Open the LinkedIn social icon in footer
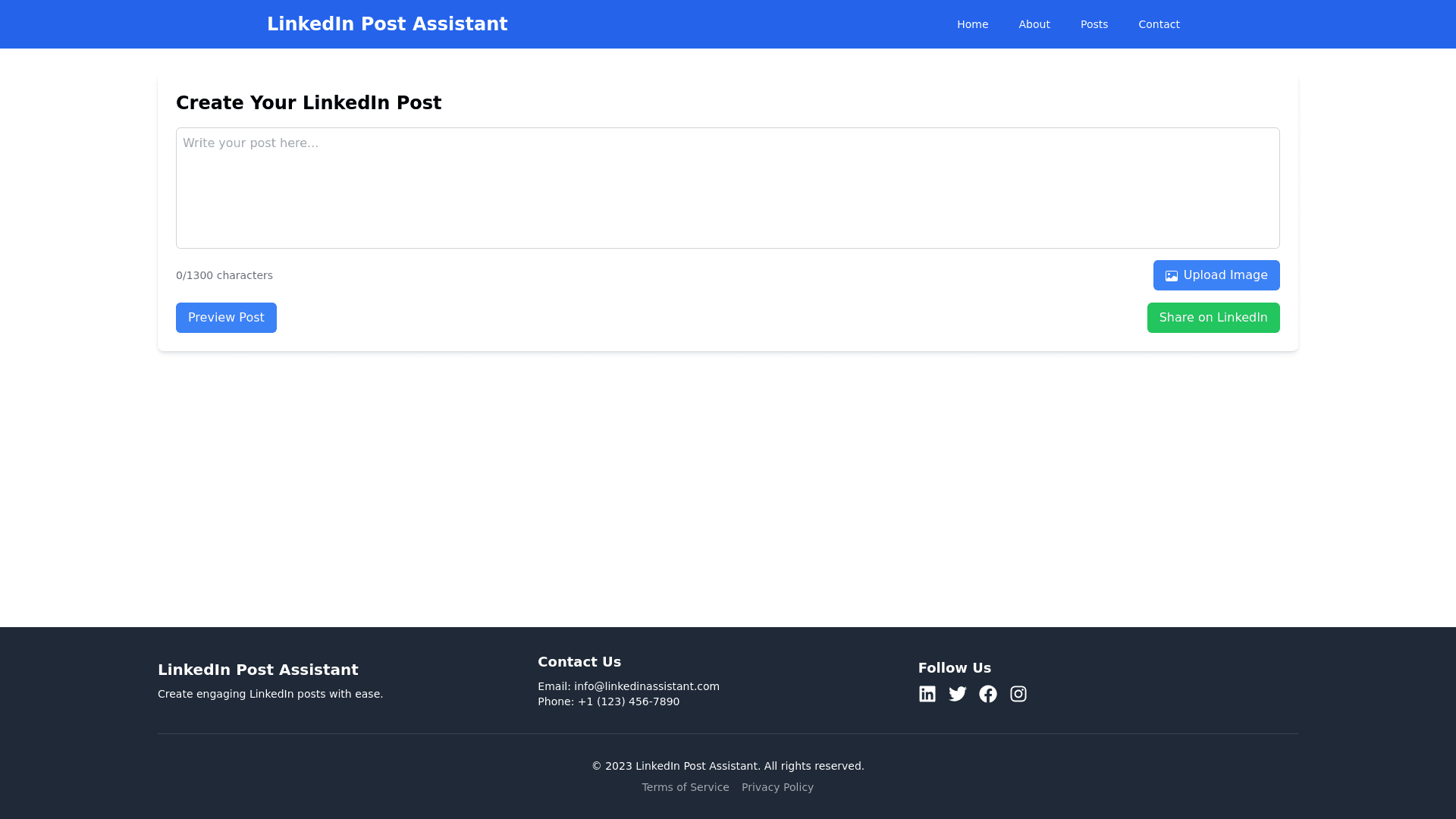Image resolution: width=1456 pixels, height=819 pixels. click(927, 694)
